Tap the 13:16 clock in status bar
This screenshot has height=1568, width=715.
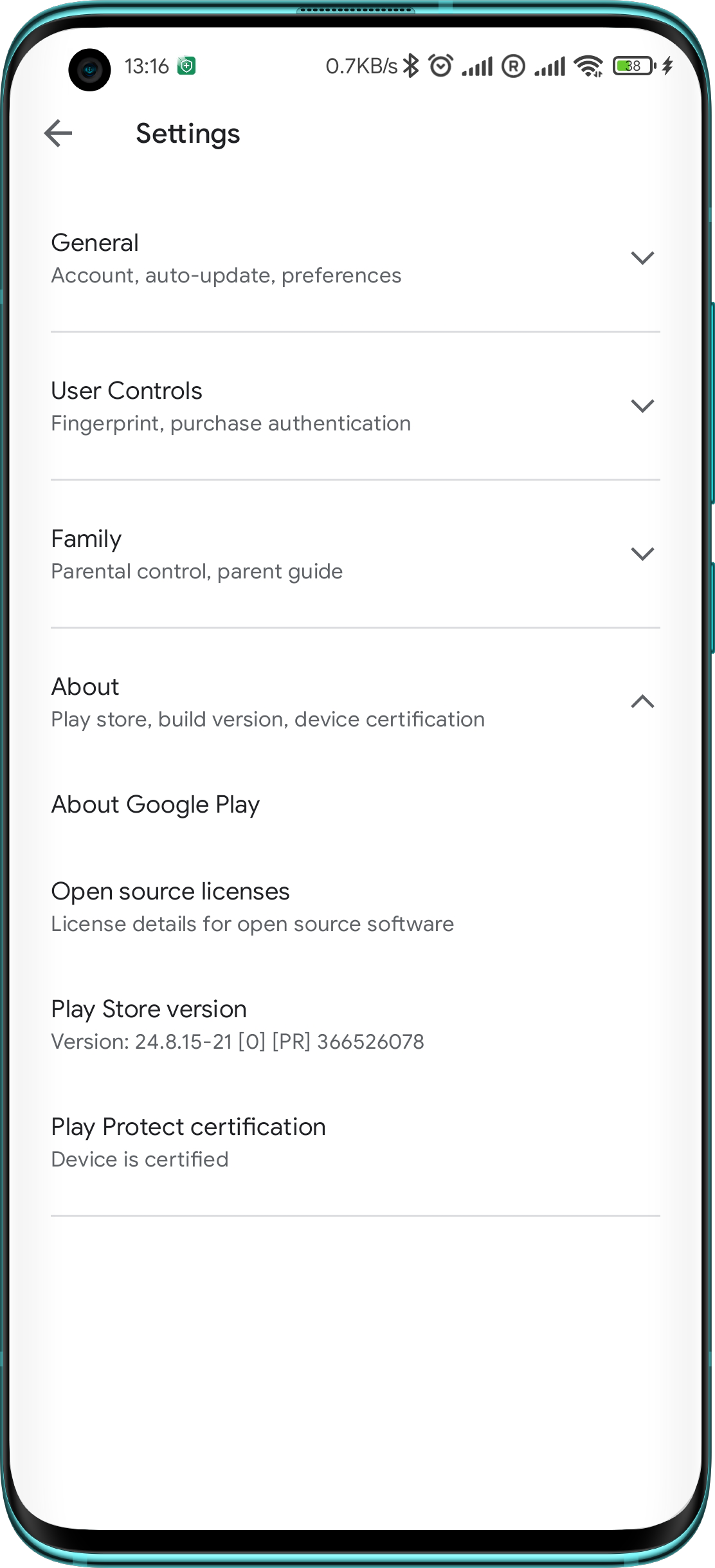pos(147,66)
